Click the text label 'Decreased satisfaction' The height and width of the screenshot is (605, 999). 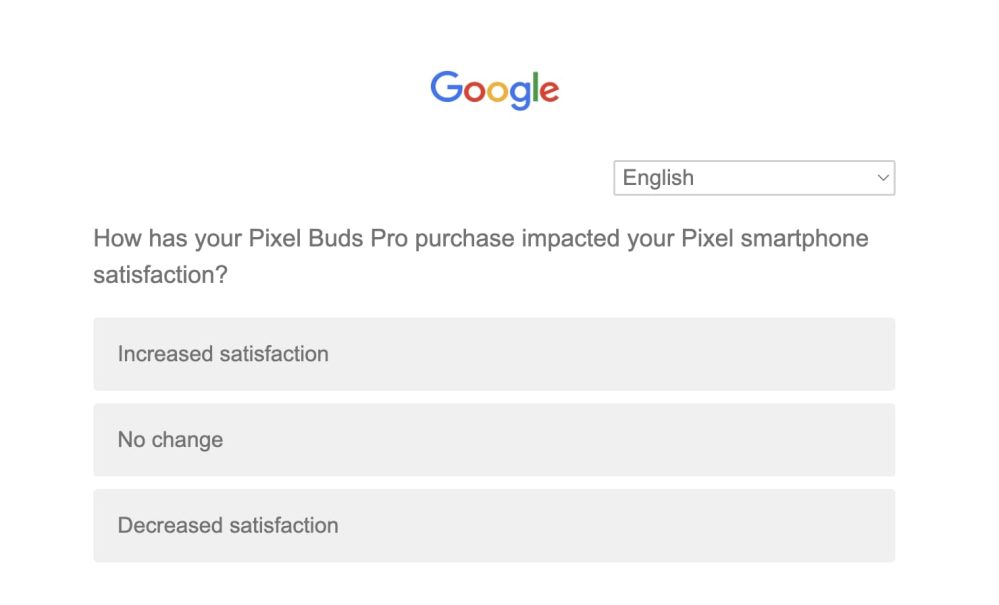pos(228,526)
